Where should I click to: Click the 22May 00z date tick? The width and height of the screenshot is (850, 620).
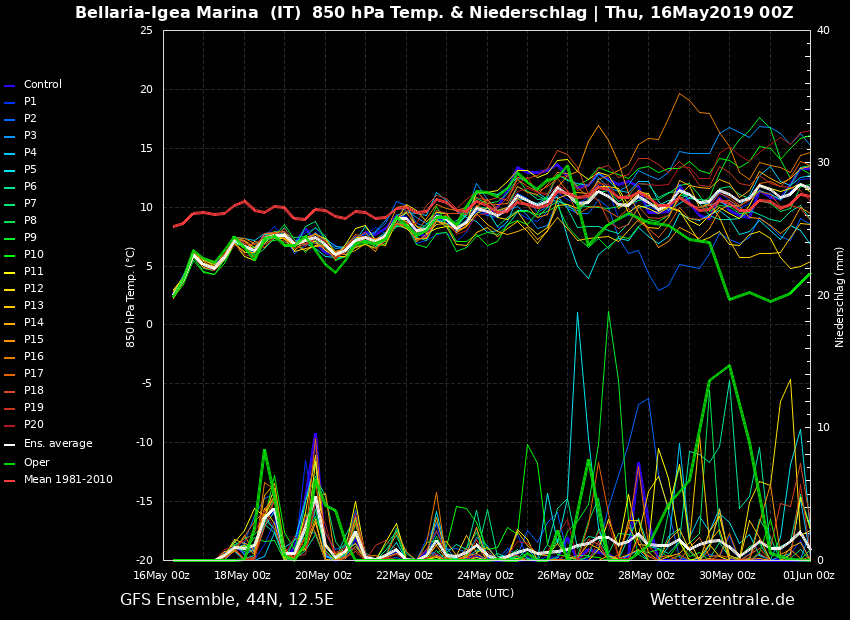[x=404, y=576]
